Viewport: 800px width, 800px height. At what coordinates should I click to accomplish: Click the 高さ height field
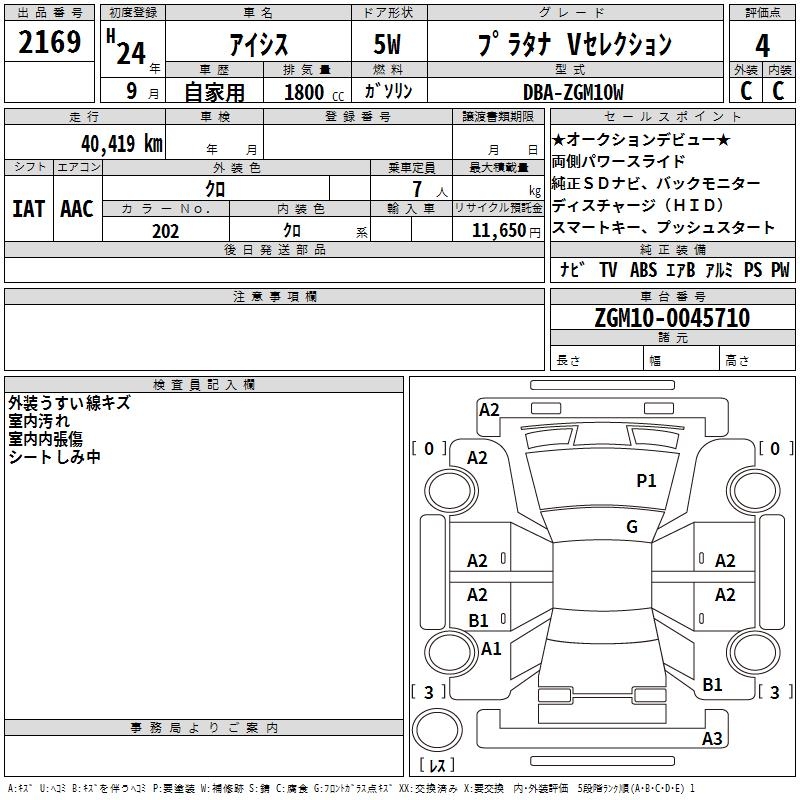click(757, 360)
